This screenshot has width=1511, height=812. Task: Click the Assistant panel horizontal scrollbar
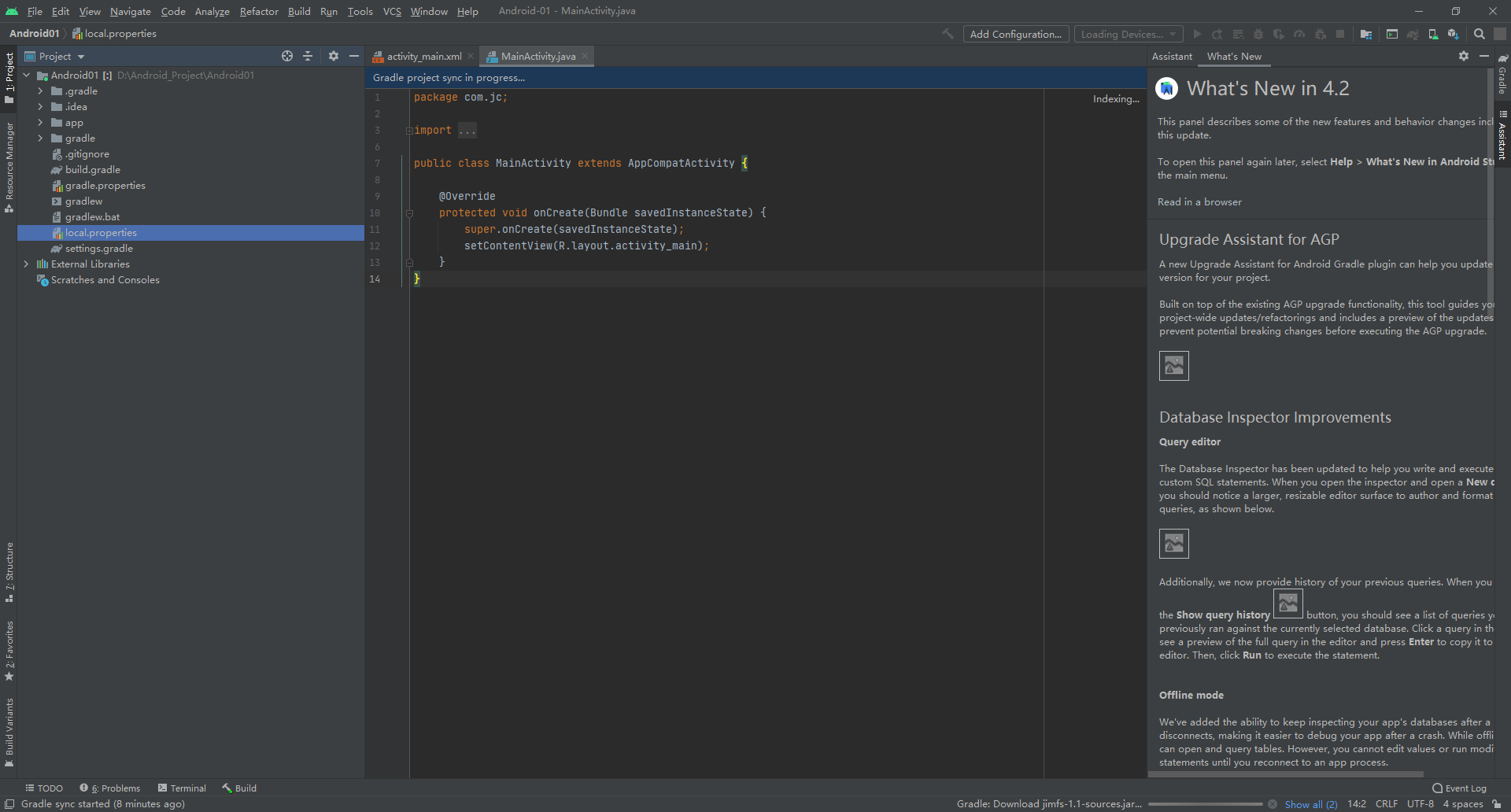(1286, 774)
